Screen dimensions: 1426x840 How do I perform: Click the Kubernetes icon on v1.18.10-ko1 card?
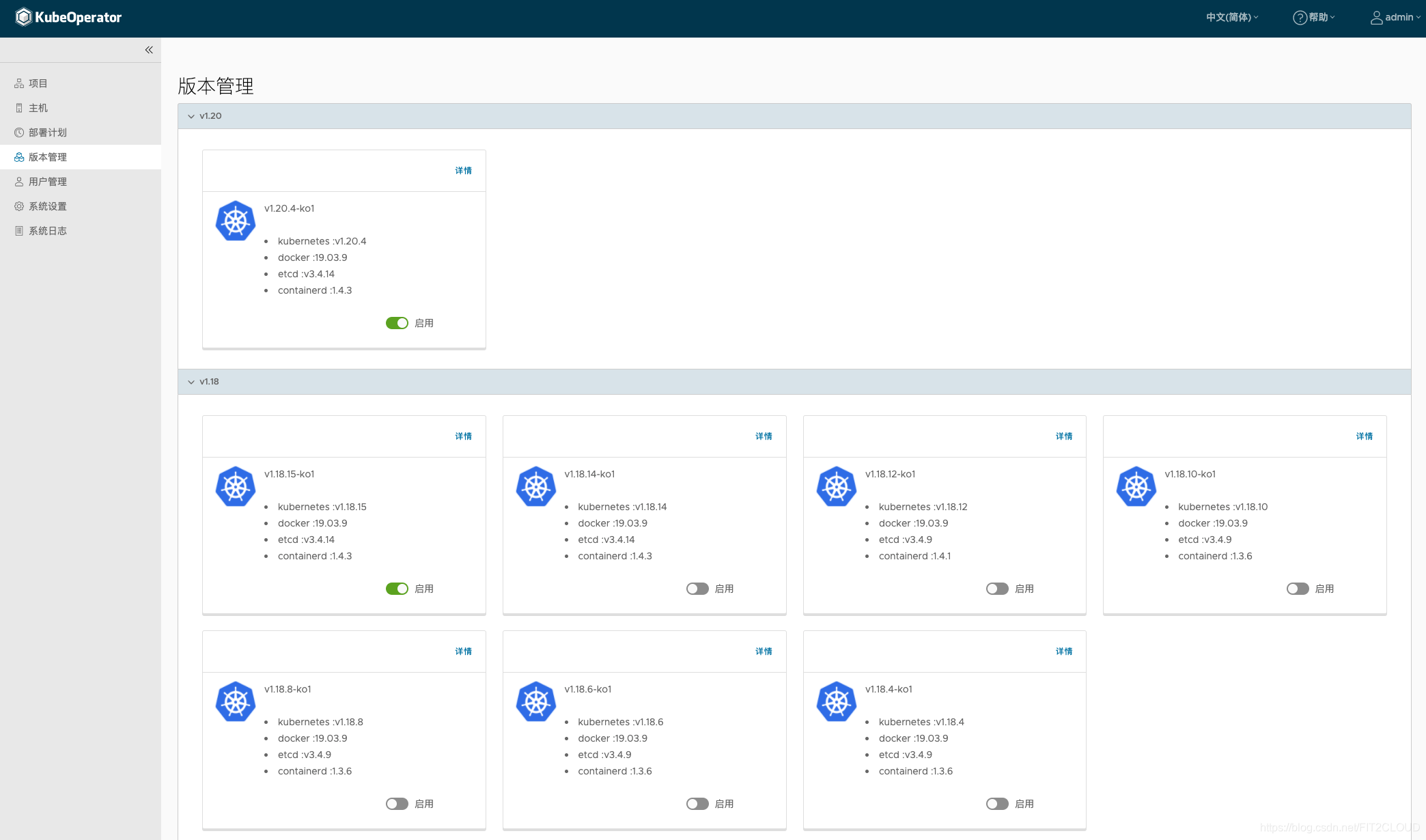click(1136, 486)
